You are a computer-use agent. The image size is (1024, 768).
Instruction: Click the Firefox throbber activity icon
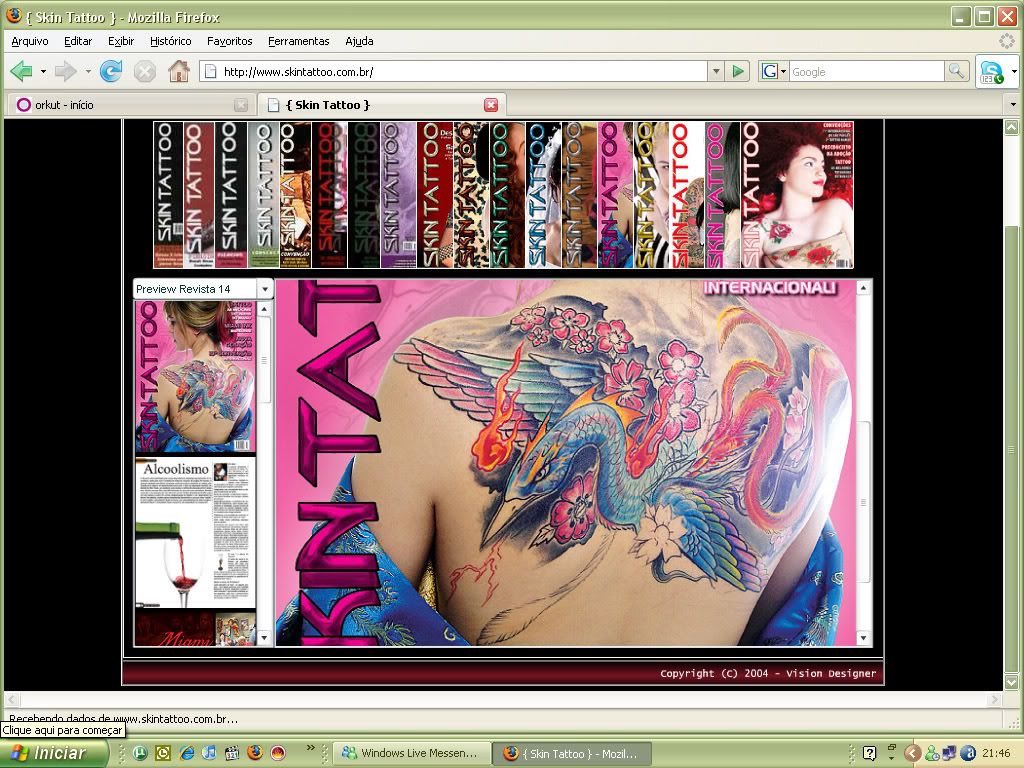coord(1006,41)
